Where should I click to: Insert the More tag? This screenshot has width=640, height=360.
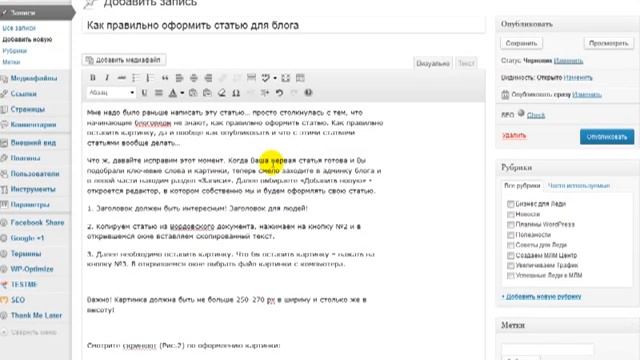pos(251,78)
